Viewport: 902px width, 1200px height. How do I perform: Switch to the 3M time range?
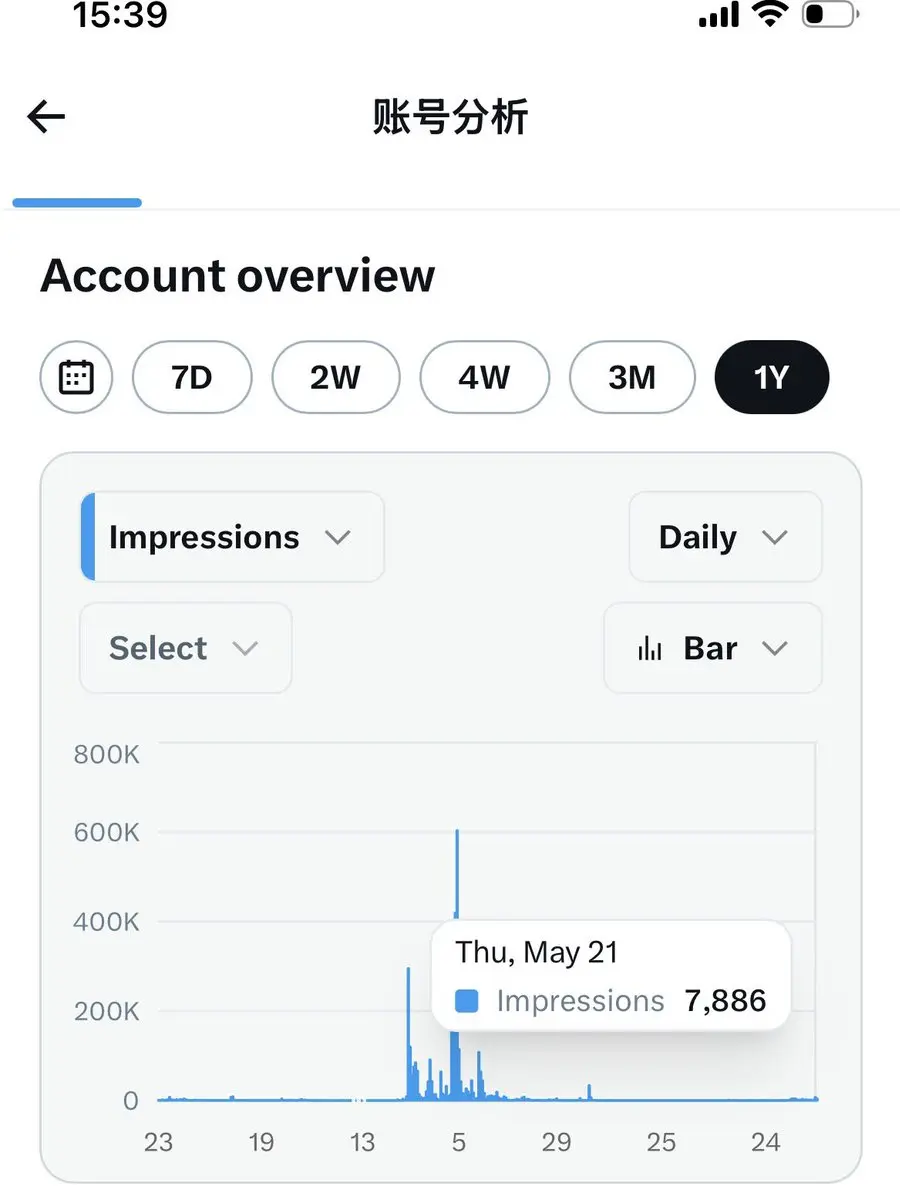[632, 378]
